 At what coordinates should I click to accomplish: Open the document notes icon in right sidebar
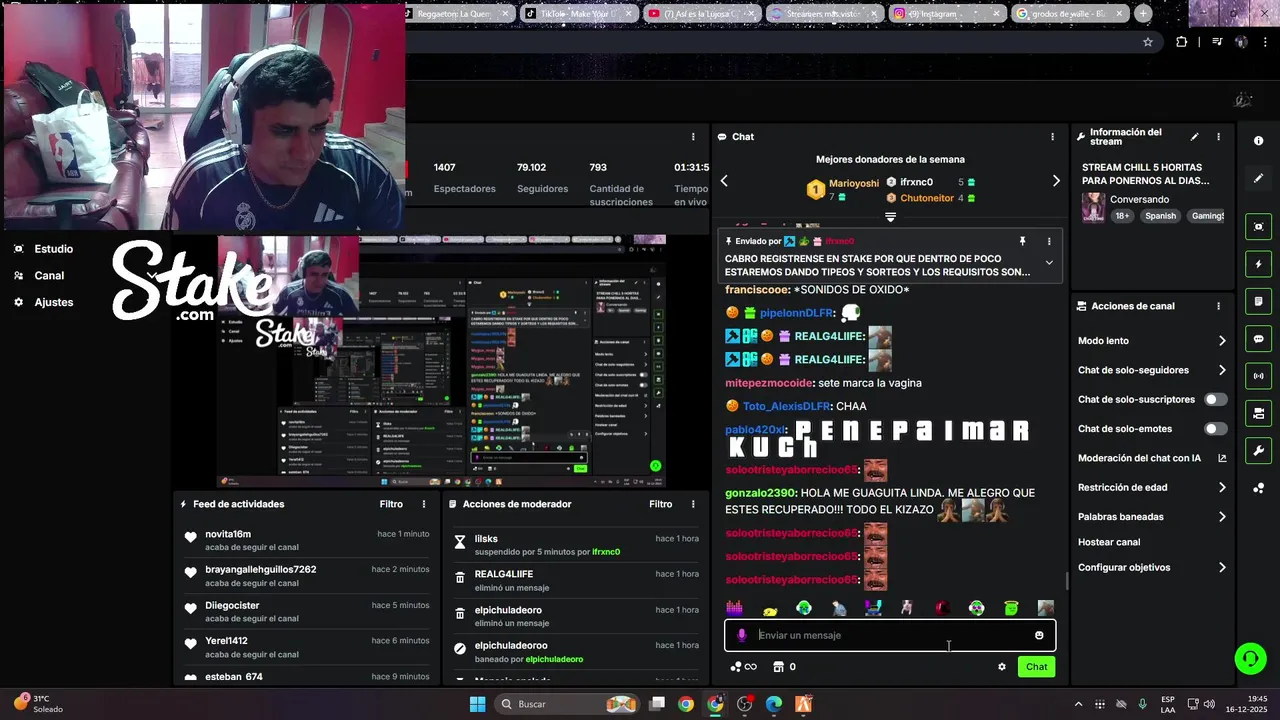(x=1258, y=302)
